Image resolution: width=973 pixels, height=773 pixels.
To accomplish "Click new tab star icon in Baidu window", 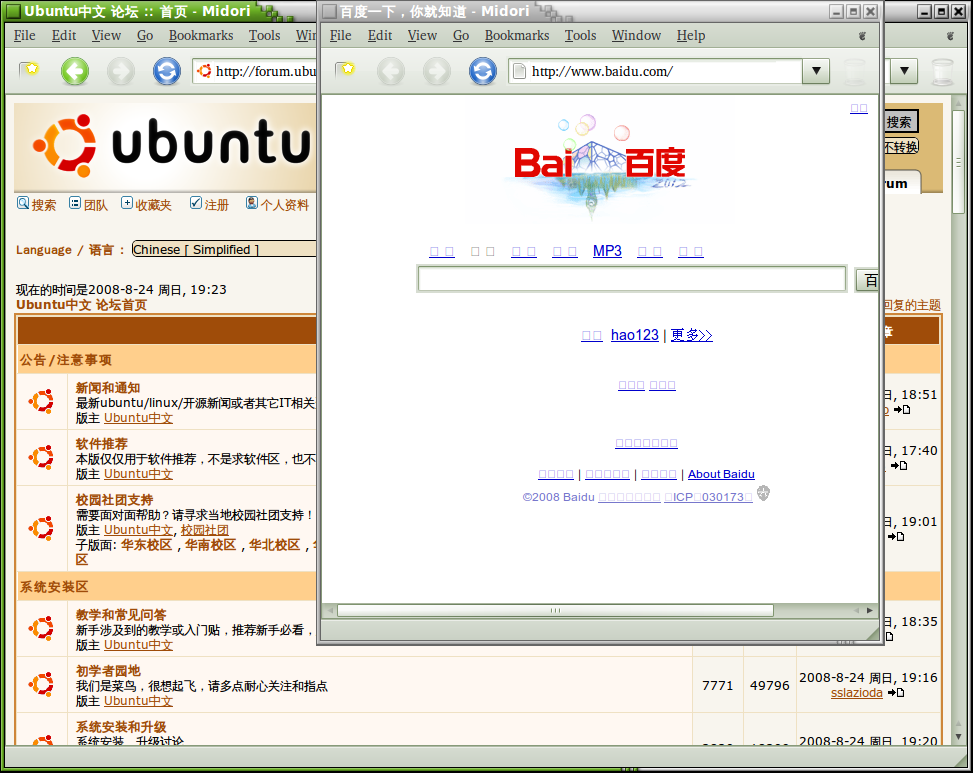I will point(345,69).
